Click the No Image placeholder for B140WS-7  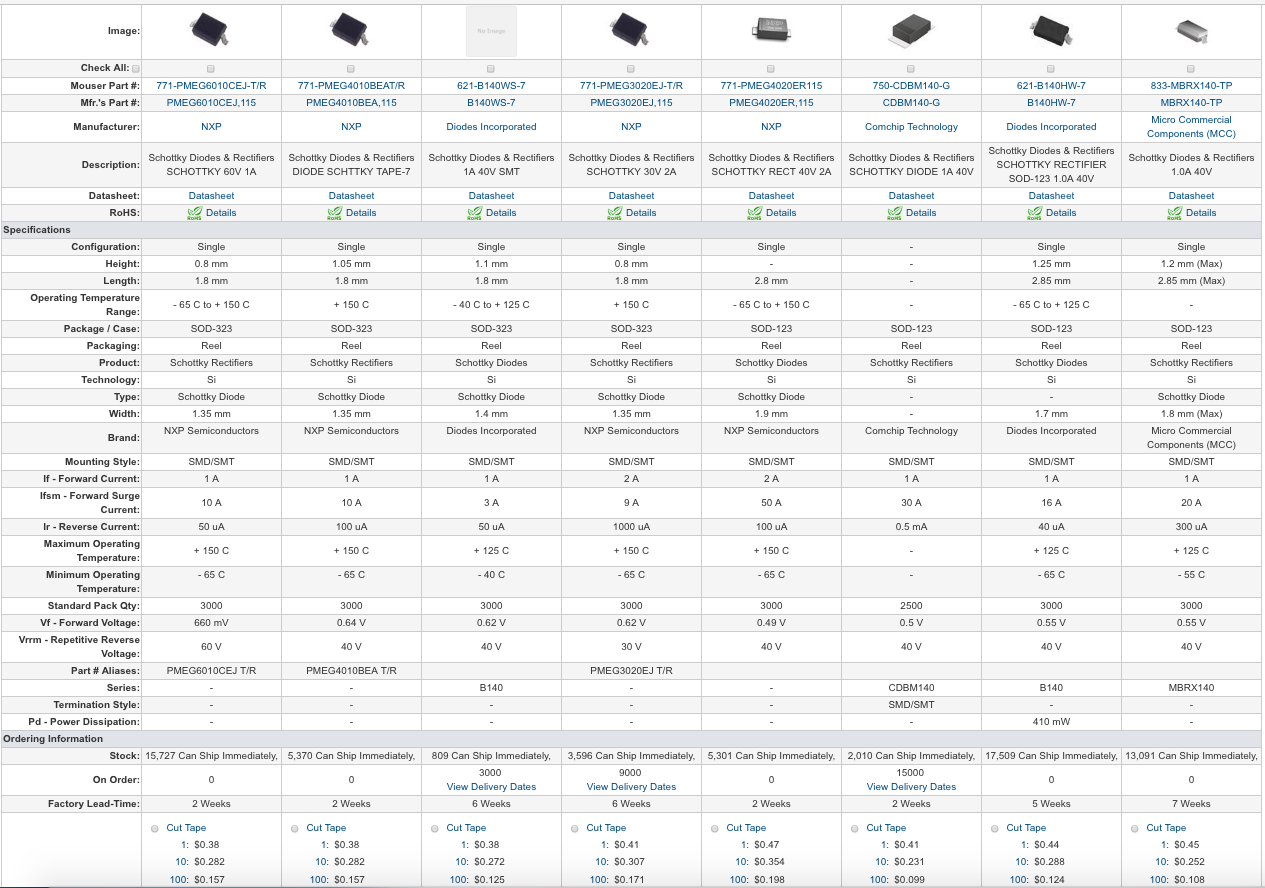click(491, 31)
